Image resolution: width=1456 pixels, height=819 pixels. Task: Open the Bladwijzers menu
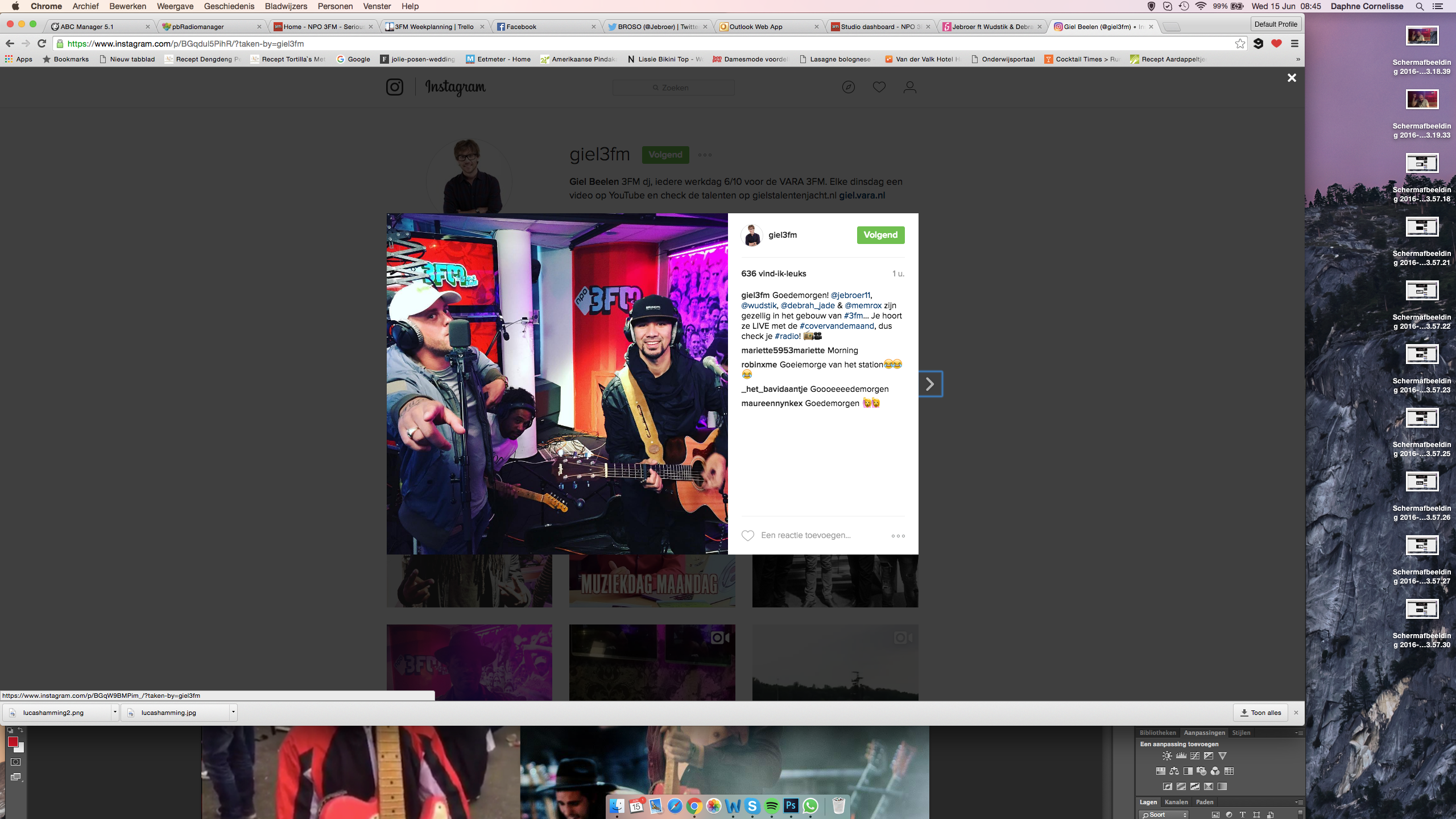coord(286,6)
